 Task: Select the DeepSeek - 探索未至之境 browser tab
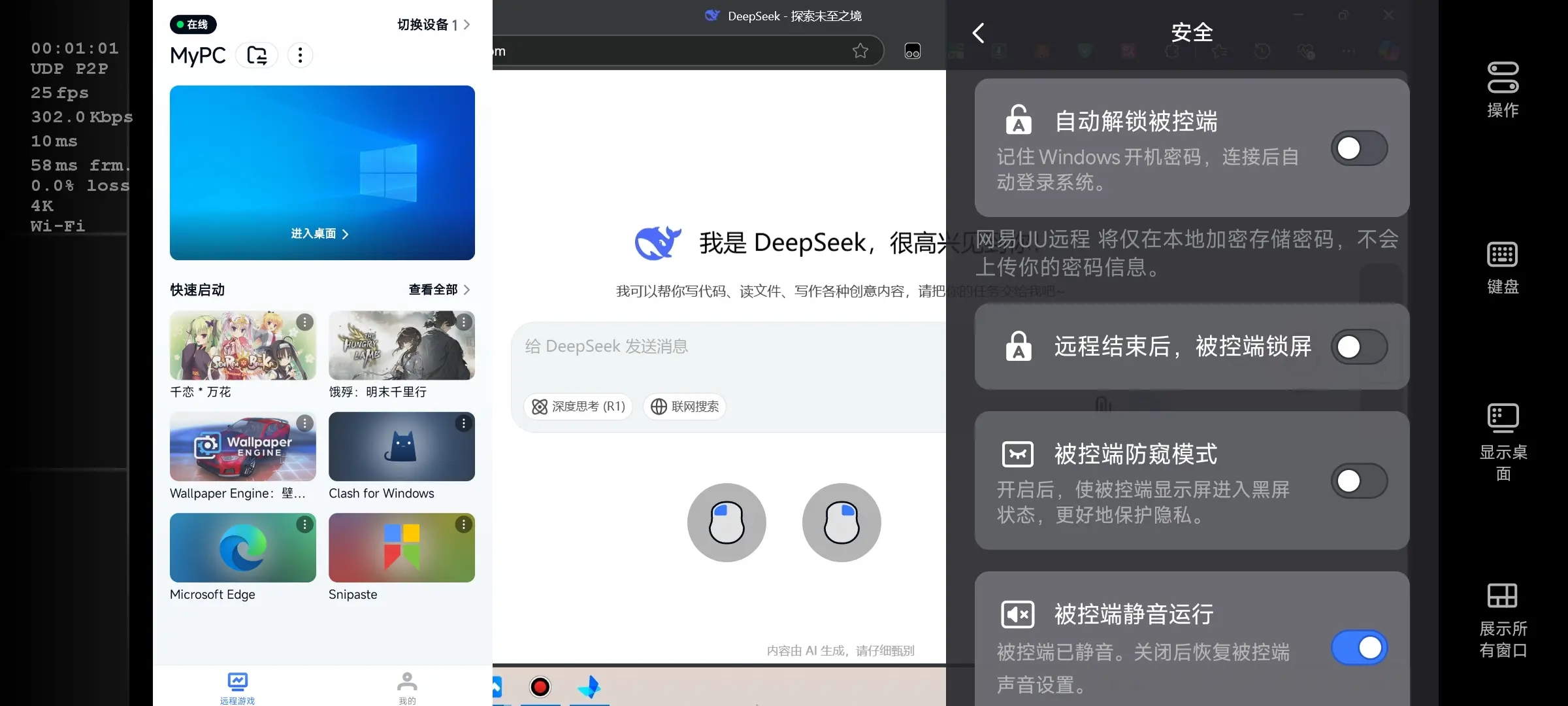tap(783, 16)
